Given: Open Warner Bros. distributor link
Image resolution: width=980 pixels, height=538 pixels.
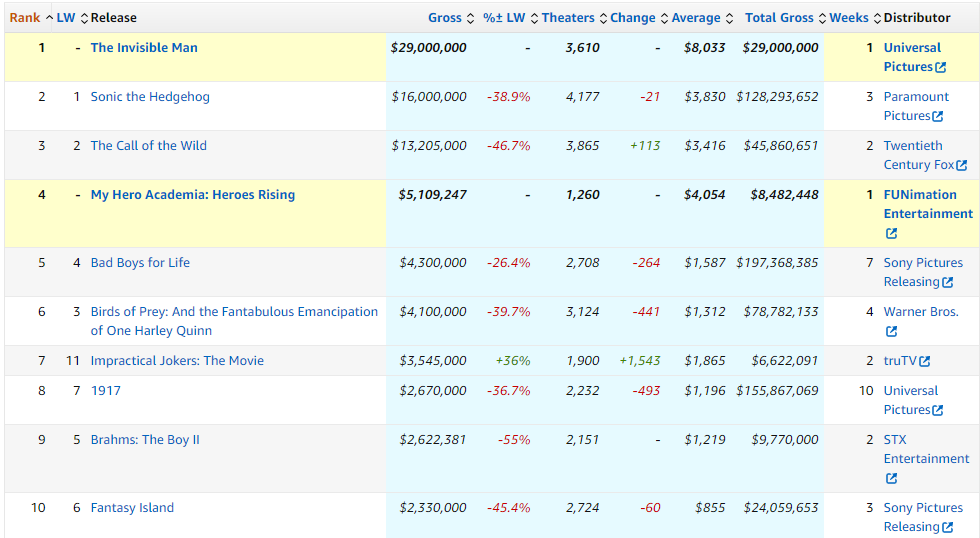Looking at the screenshot, I should [x=920, y=311].
